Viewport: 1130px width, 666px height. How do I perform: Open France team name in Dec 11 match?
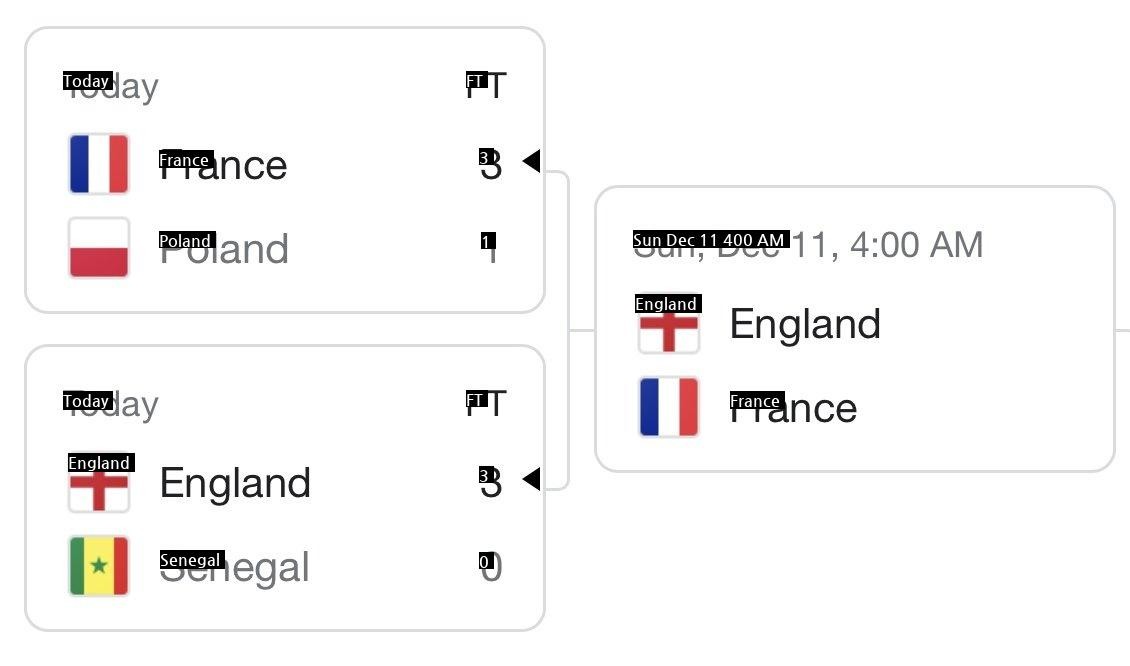coord(794,408)
